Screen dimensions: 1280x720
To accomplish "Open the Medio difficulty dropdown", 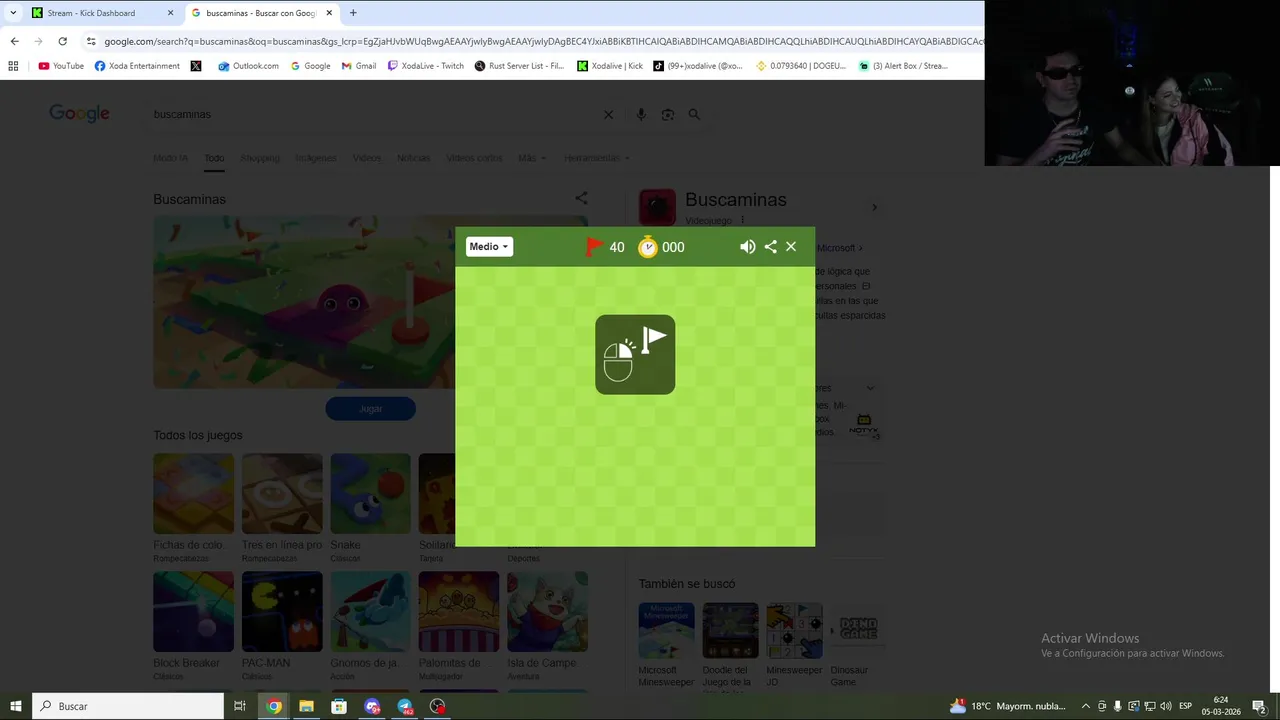I will click(x=489, y=247).
